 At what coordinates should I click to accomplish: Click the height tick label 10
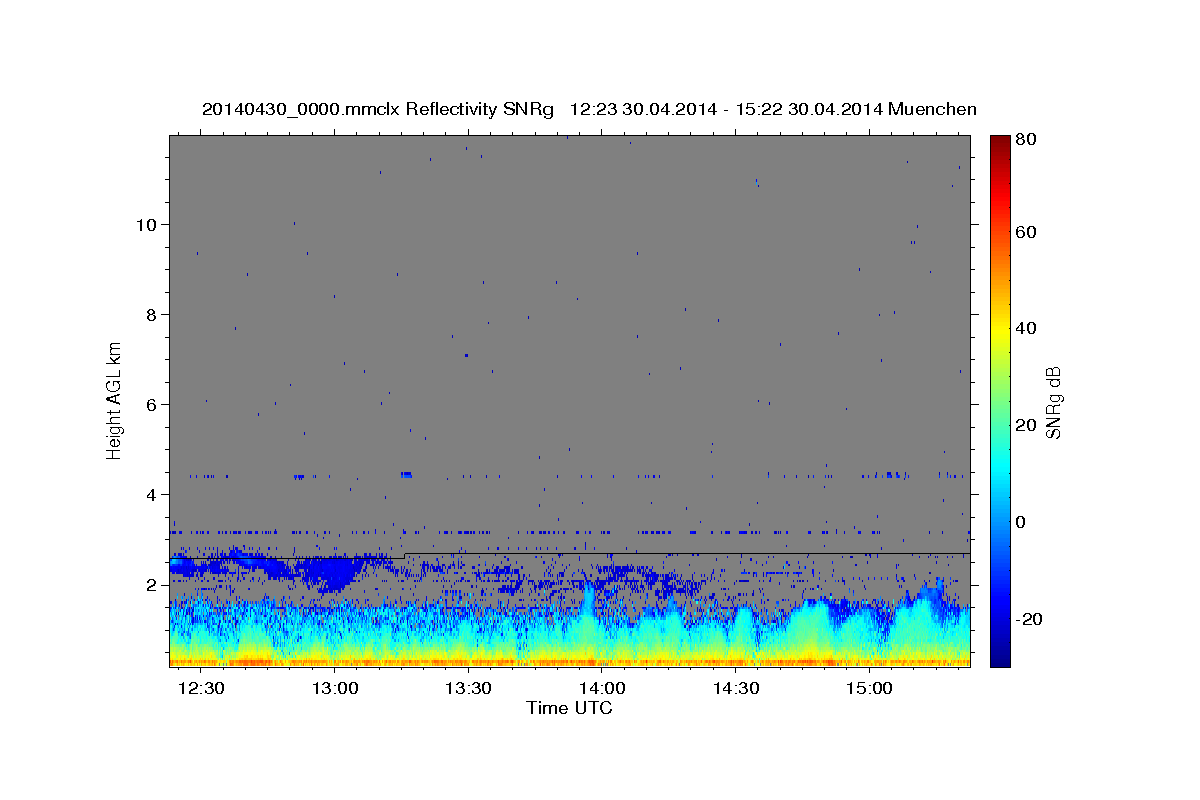(148, 224)
